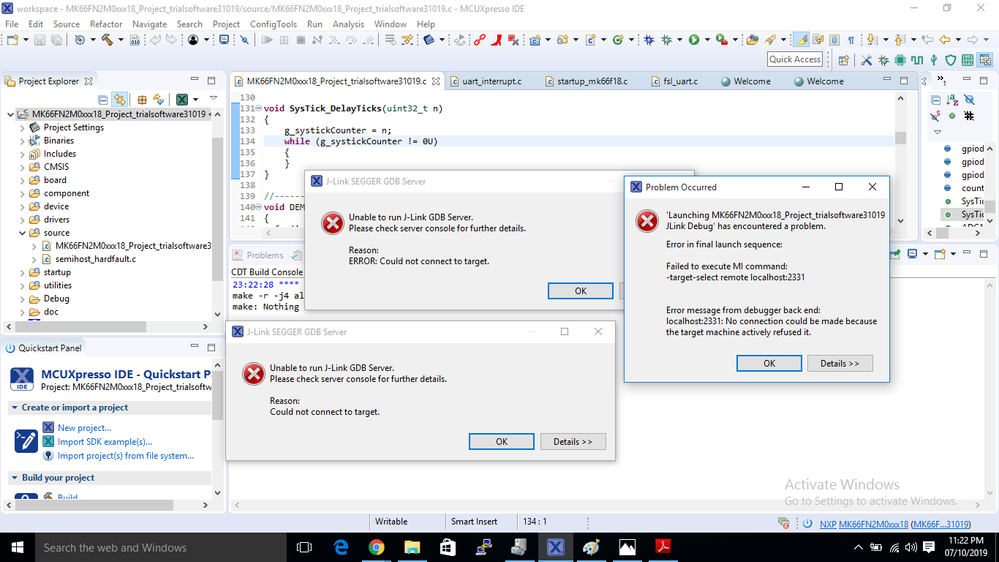The width and height of the screenshot is (999, 562).
Task: Click Windows Start button
Action: point(17,547)
